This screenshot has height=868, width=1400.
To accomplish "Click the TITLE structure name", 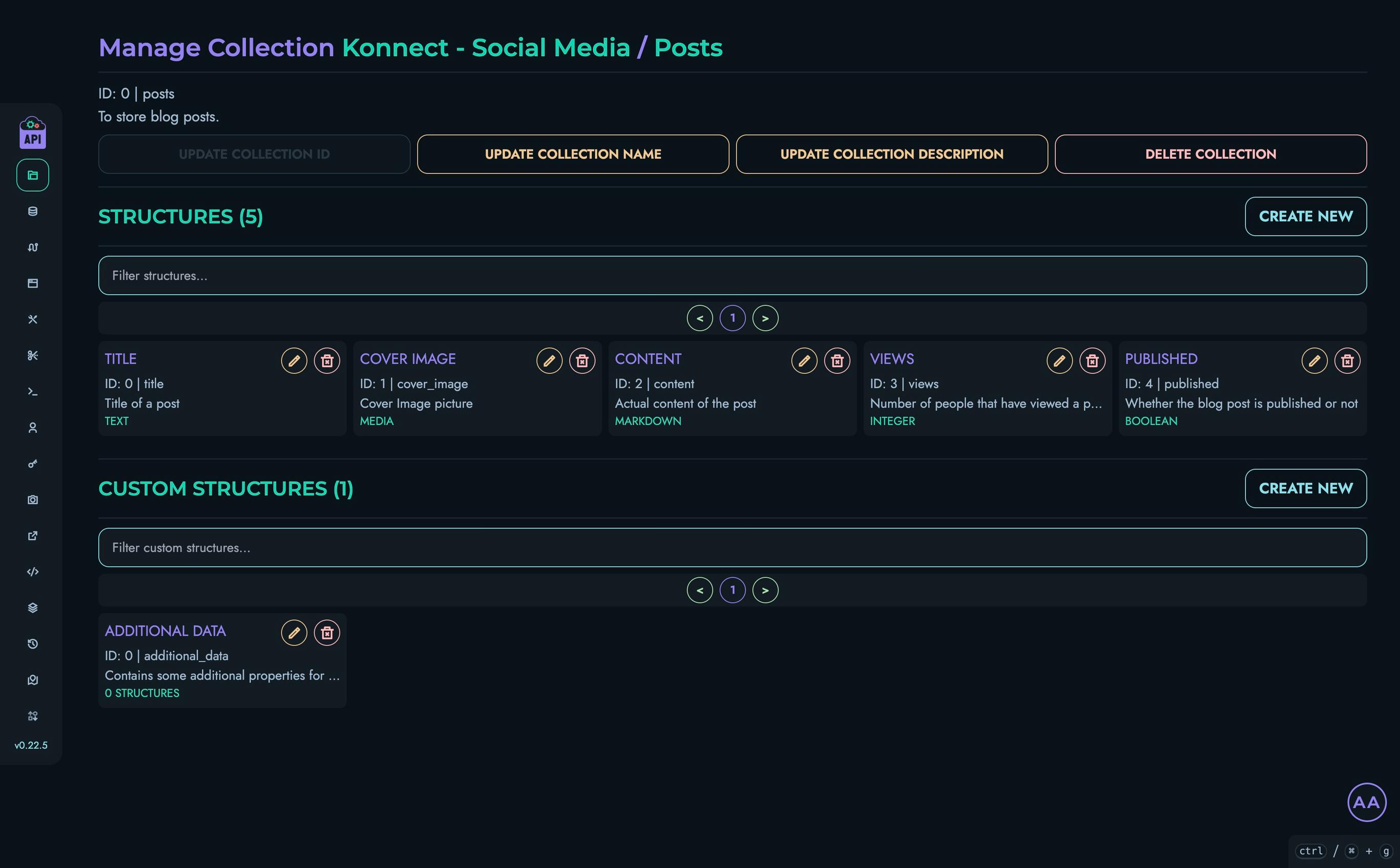I will (x=120, y=359).
